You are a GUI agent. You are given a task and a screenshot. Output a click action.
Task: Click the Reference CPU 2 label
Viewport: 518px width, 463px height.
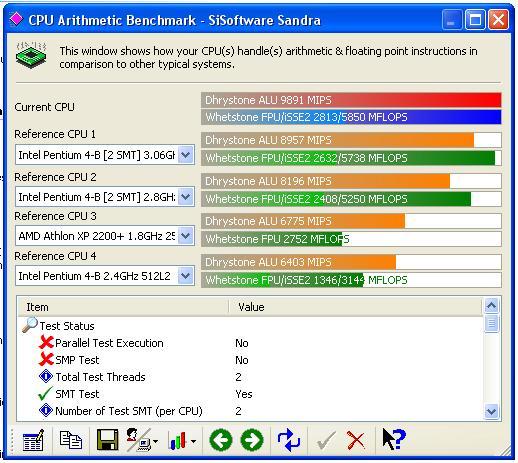(55, 177)
